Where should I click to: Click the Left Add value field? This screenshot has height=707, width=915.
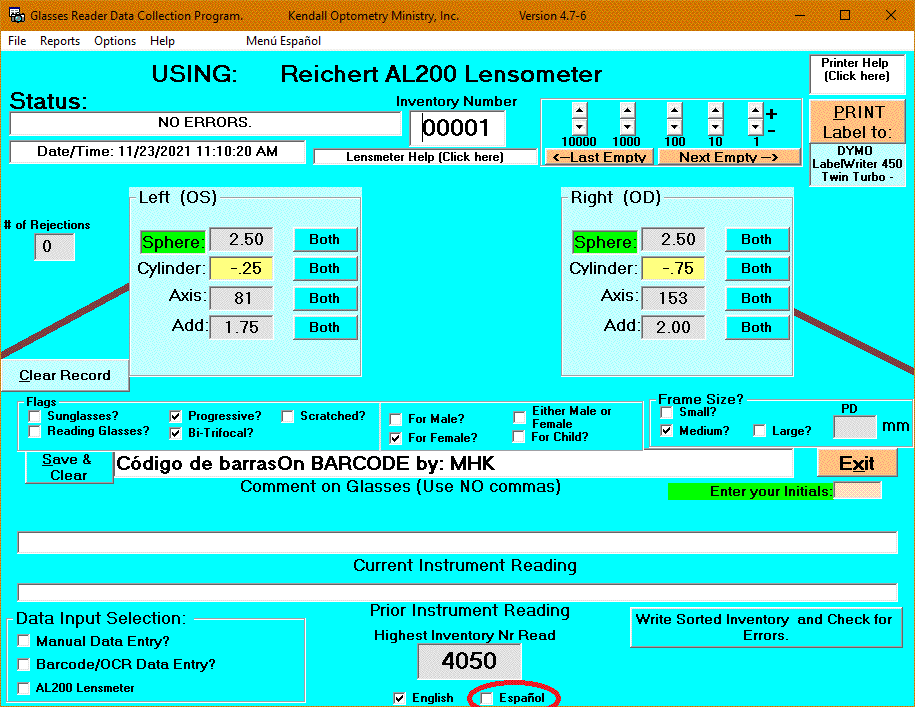click(x=241, y=328)
